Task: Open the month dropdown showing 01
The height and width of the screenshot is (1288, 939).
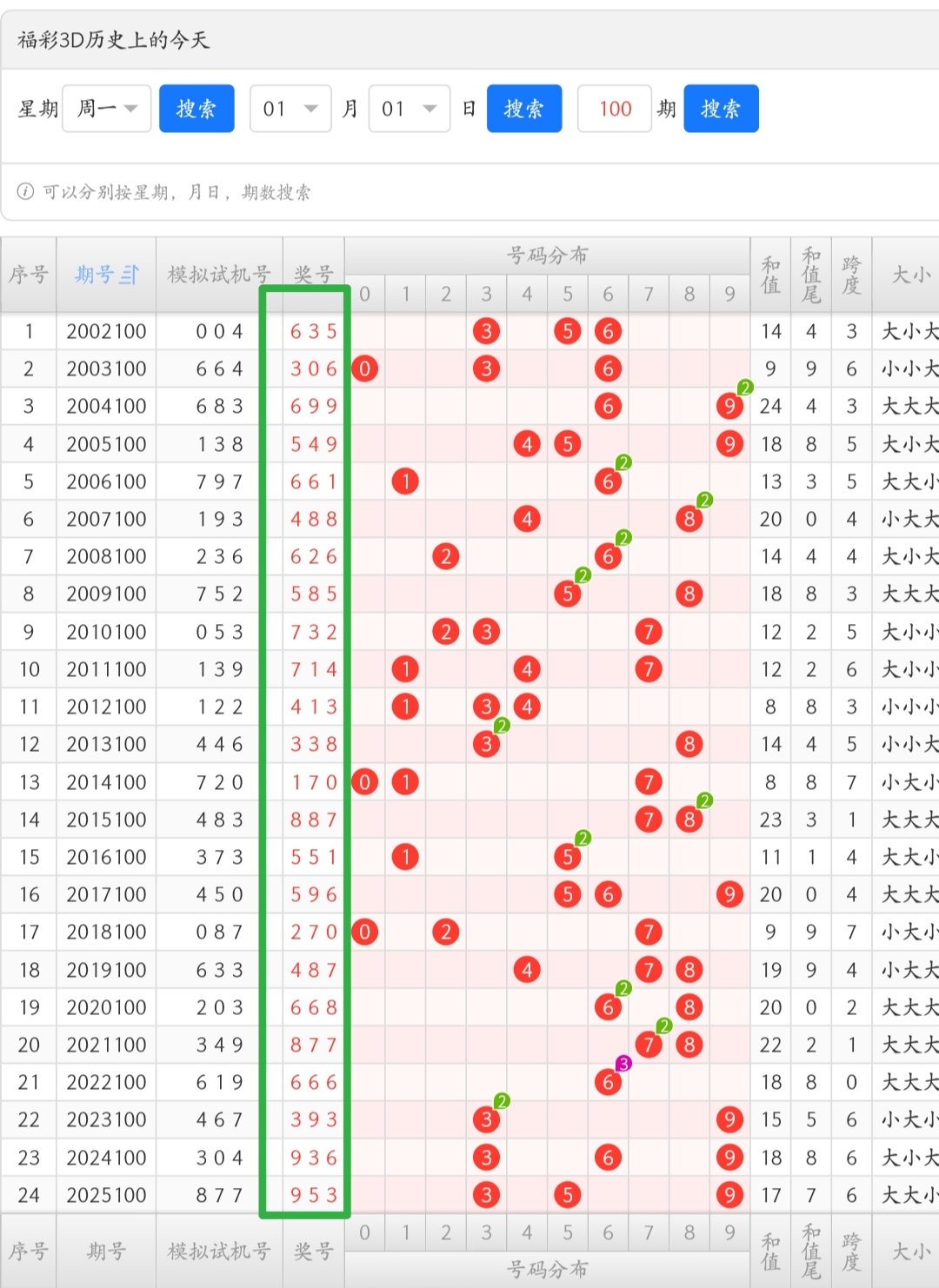Action: pyautogui.click(x=290, y=109)
